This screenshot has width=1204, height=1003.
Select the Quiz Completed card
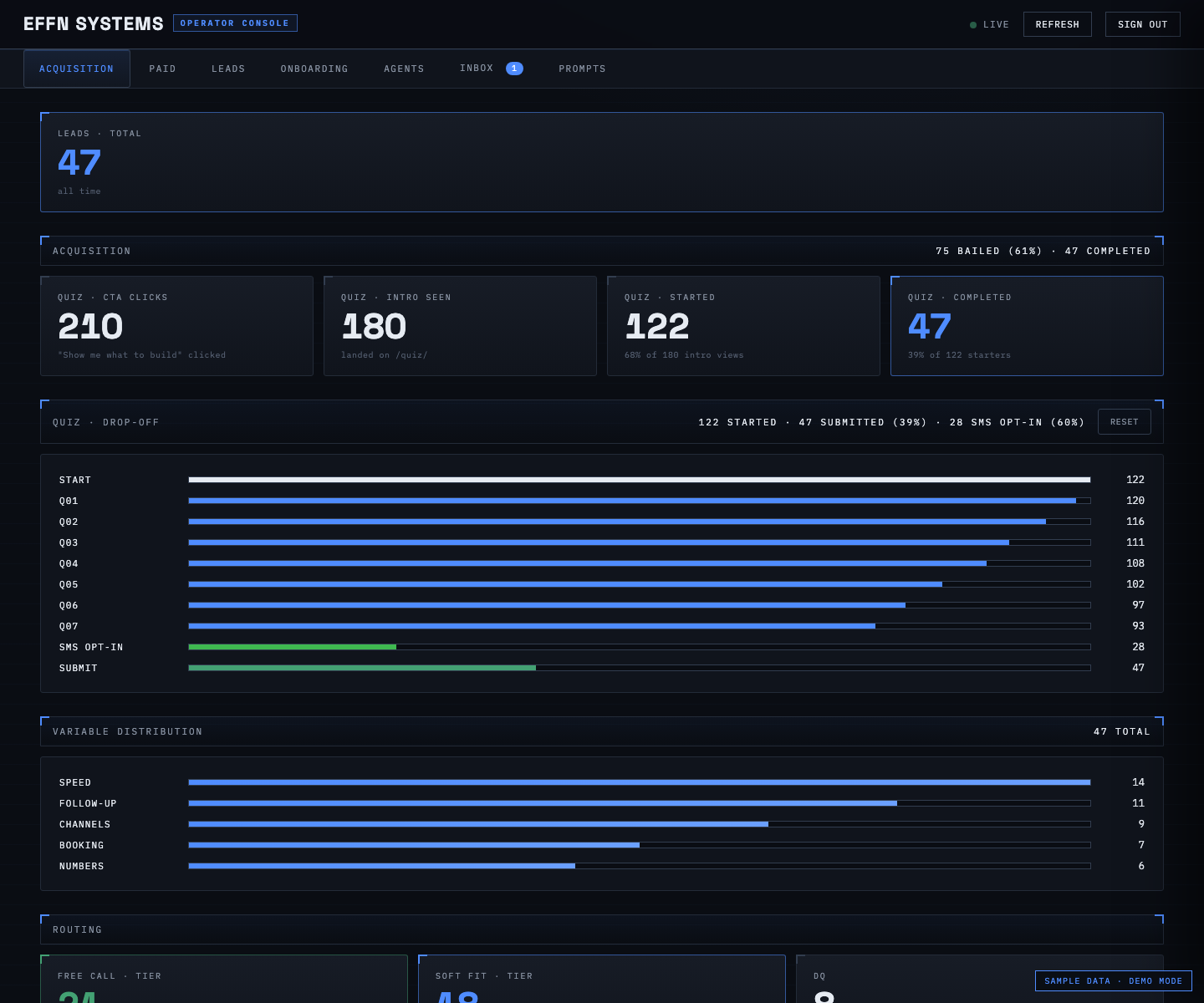point(1027,326)
